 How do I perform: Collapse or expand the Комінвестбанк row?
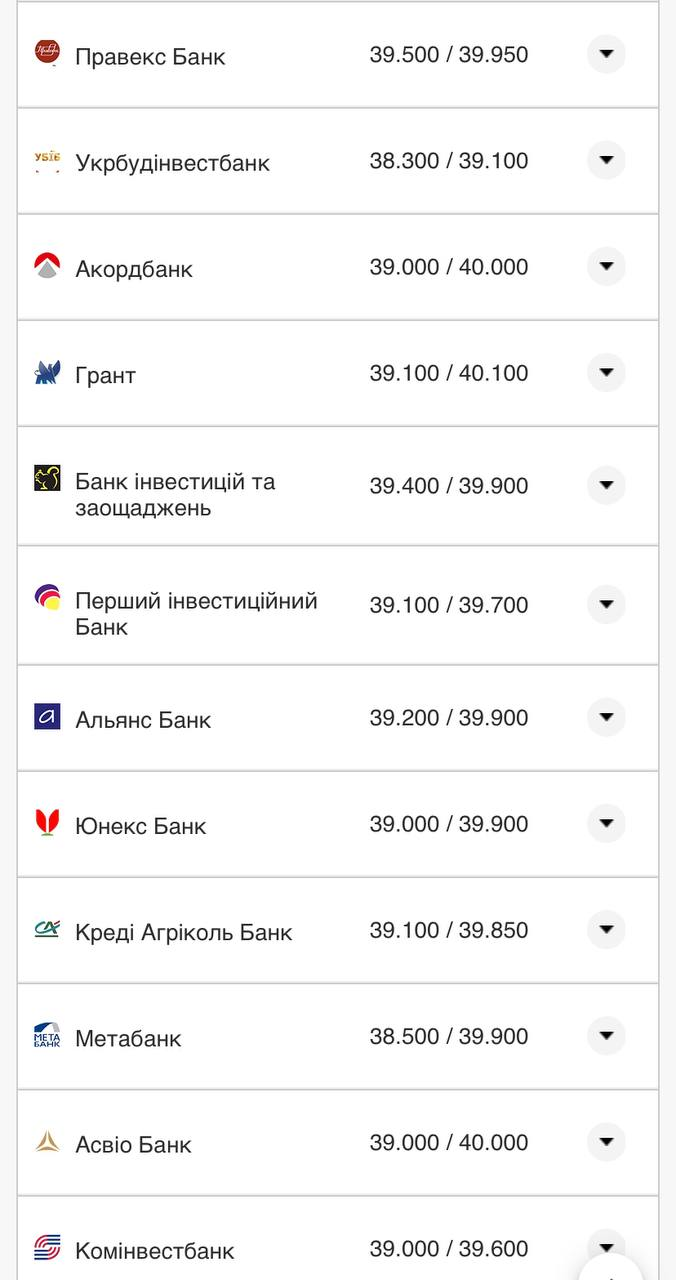coord(606,1247)
